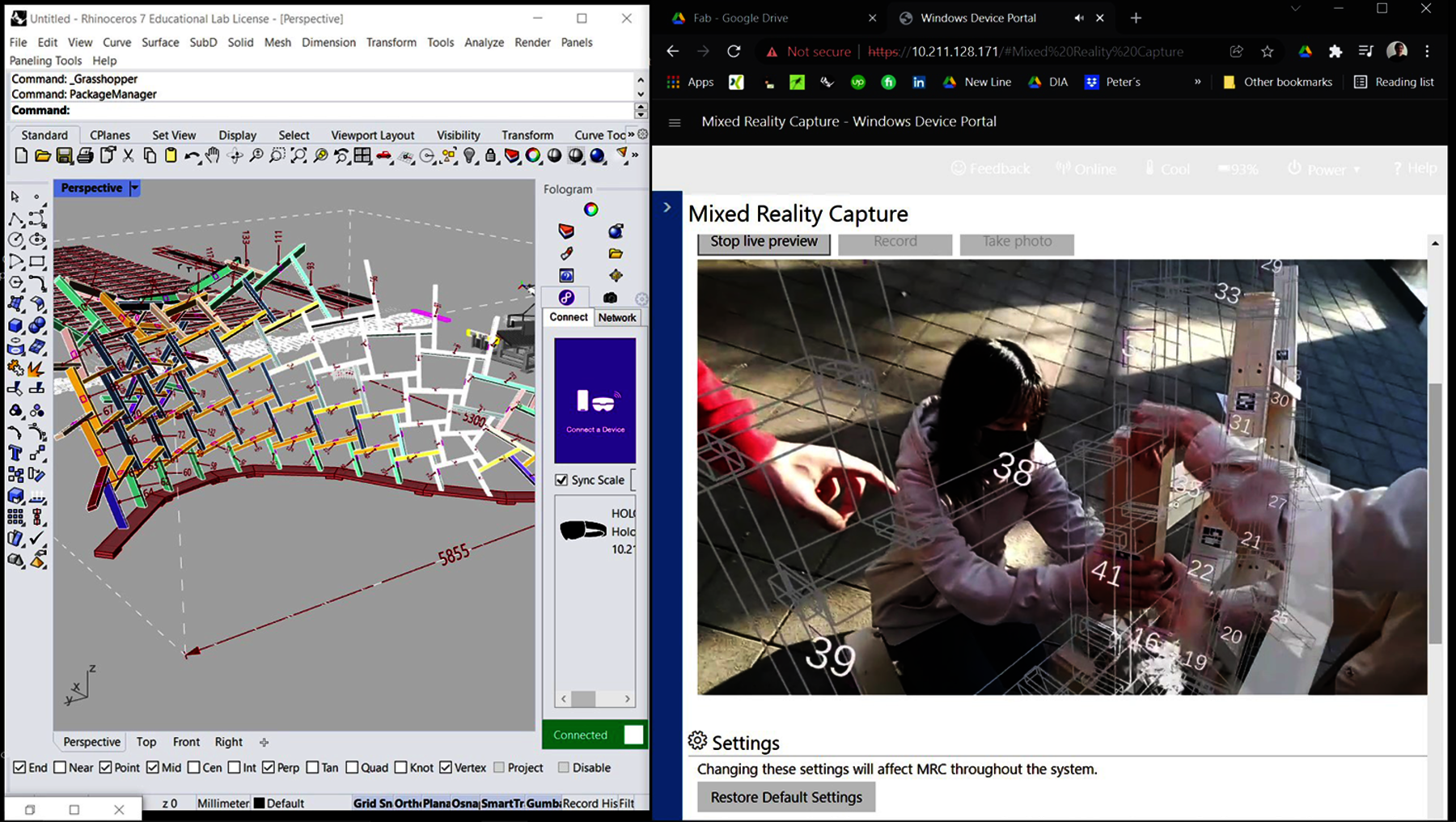This screenshot has height=822, width=1456.
Task: Open the color wheel icon in Standard toolbar
Action: coord(533,155)
